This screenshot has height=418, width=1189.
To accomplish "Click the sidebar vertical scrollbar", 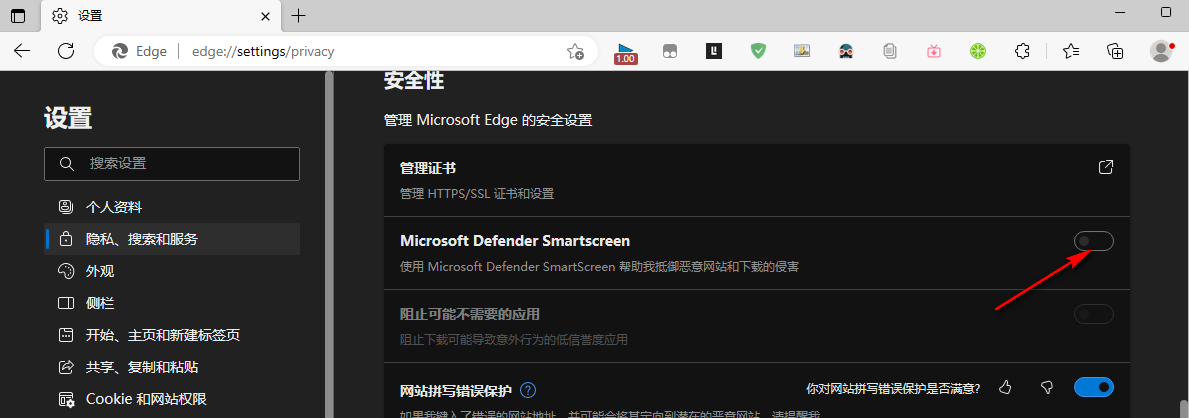I will coord(329,244).
